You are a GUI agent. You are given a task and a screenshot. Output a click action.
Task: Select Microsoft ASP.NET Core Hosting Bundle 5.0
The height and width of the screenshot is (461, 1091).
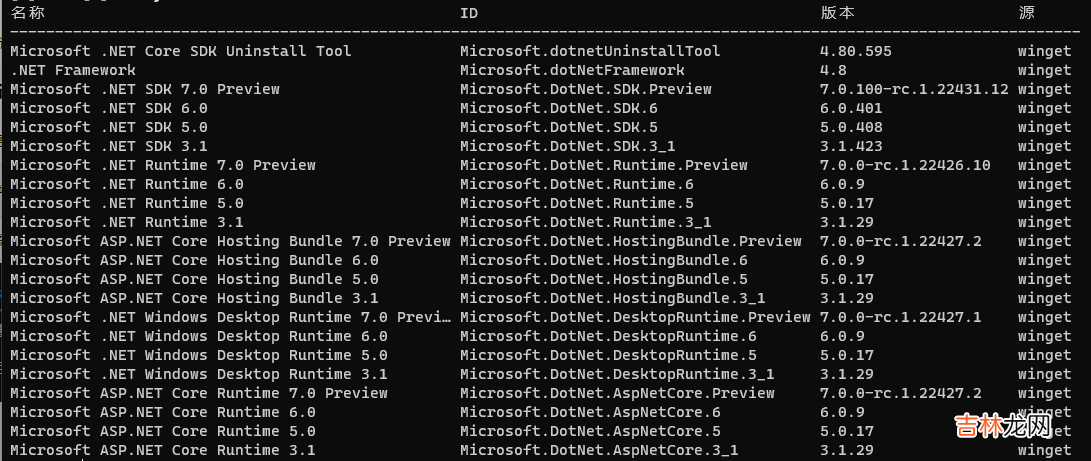point(195,279)
